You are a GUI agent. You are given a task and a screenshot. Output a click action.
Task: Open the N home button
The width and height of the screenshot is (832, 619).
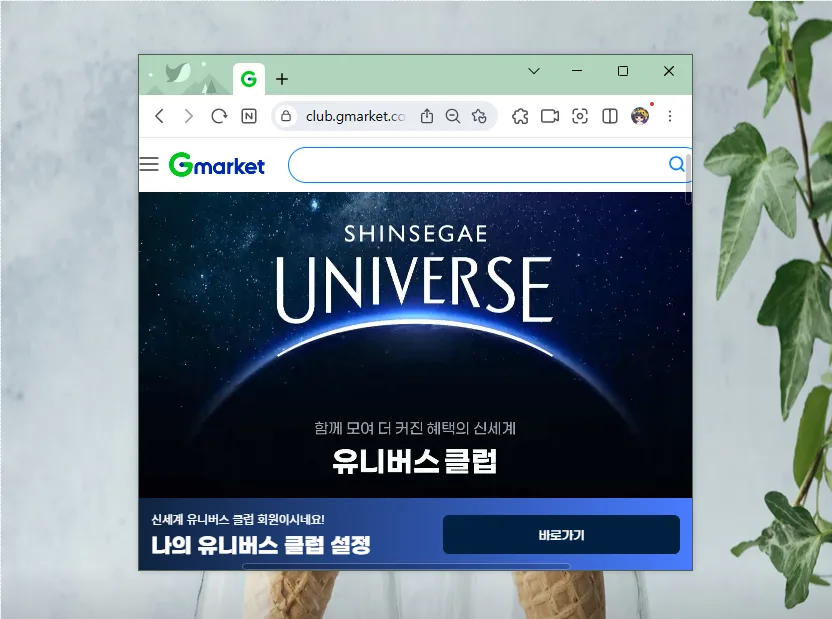tap(249, 116)
